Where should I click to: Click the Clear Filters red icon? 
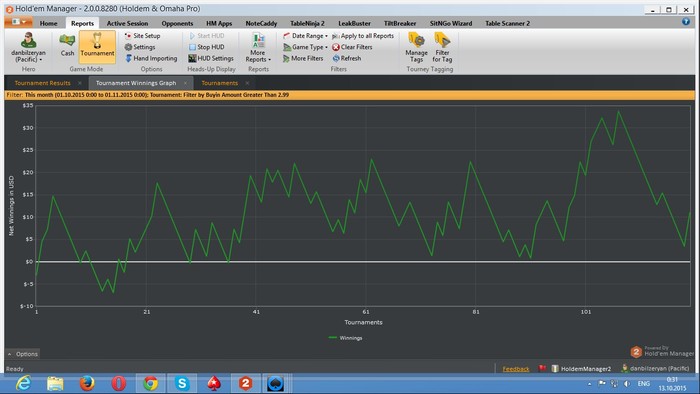pos(336,47)
